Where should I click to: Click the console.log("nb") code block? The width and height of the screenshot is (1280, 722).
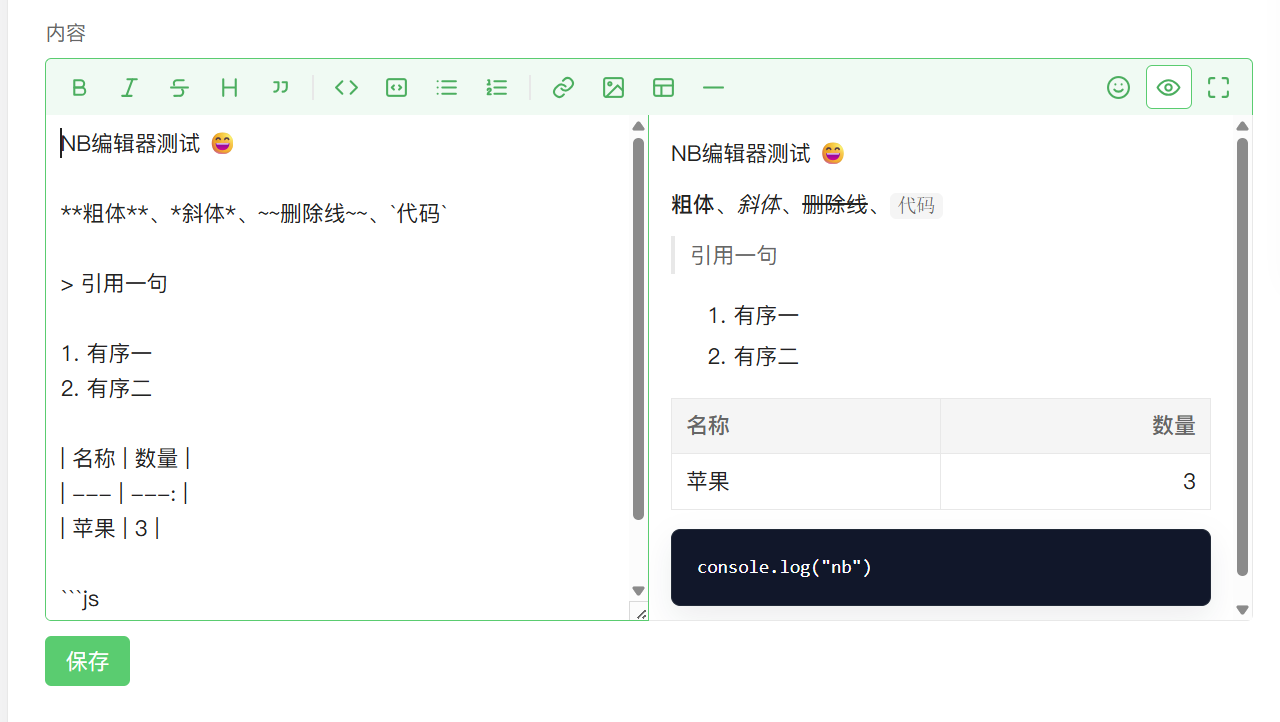point(941,567)
